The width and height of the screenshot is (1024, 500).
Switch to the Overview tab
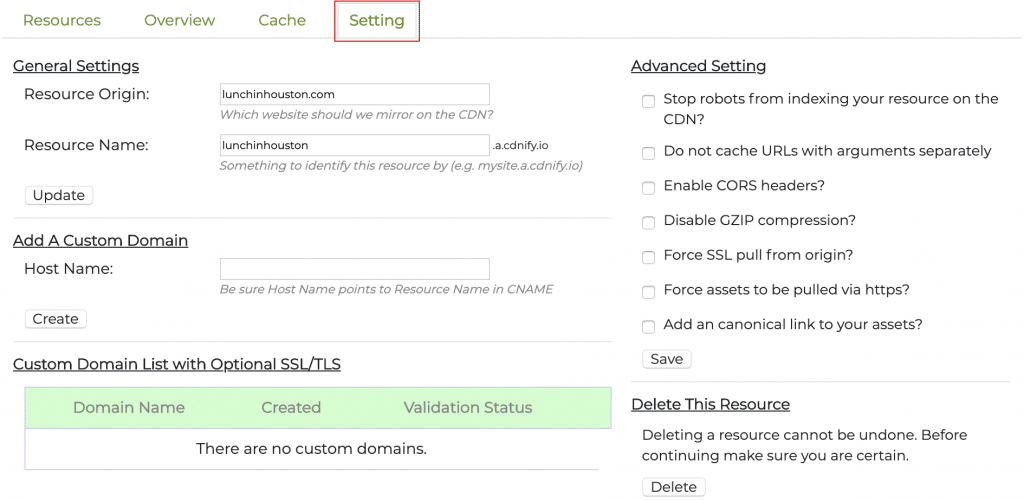point(179,20)
